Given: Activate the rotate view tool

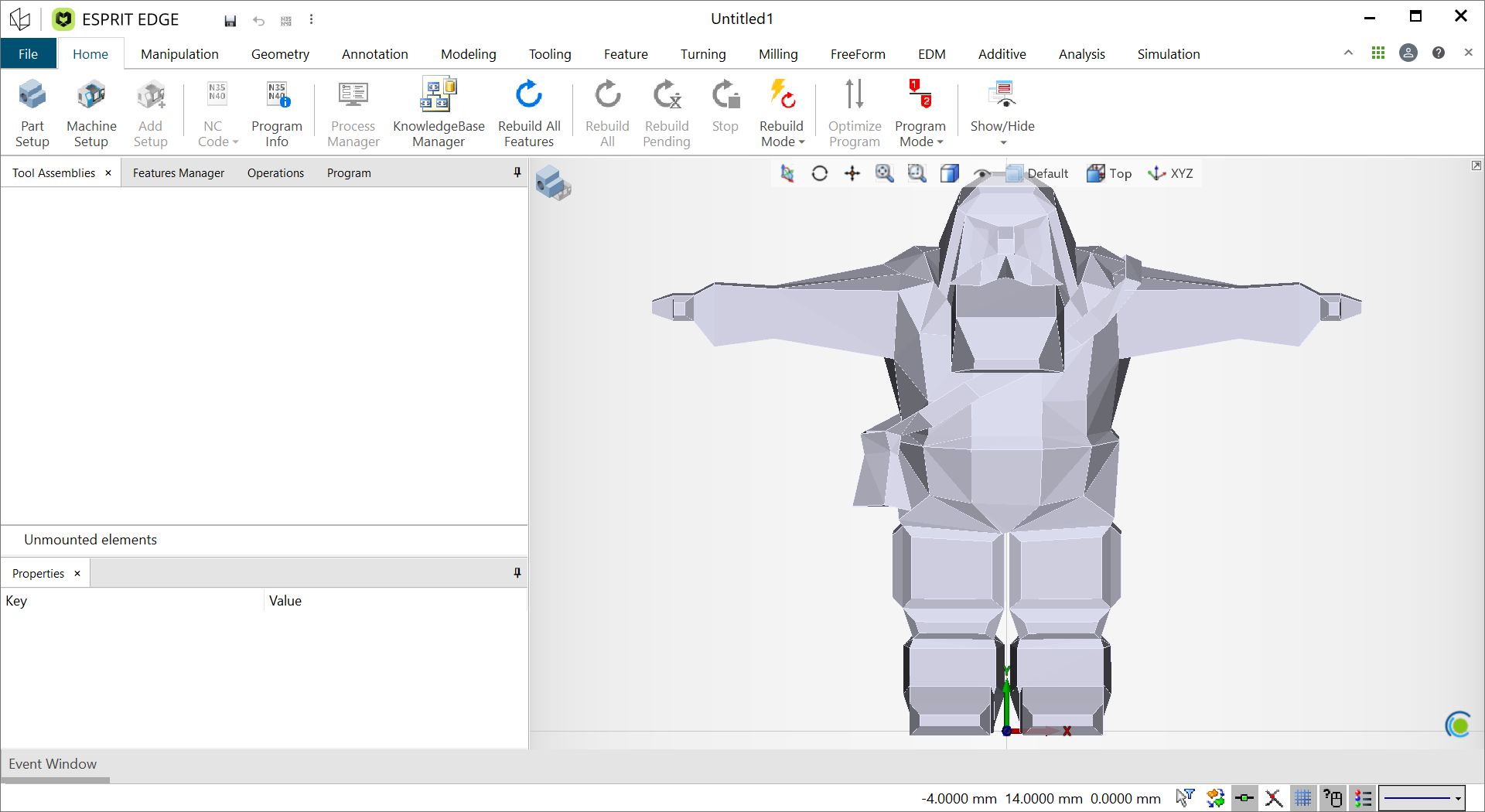Looking at the screenshot, I should (x=820, y=173).
